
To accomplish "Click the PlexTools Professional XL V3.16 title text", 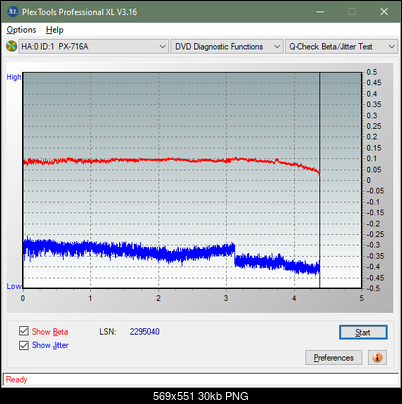I will point(79,12).
